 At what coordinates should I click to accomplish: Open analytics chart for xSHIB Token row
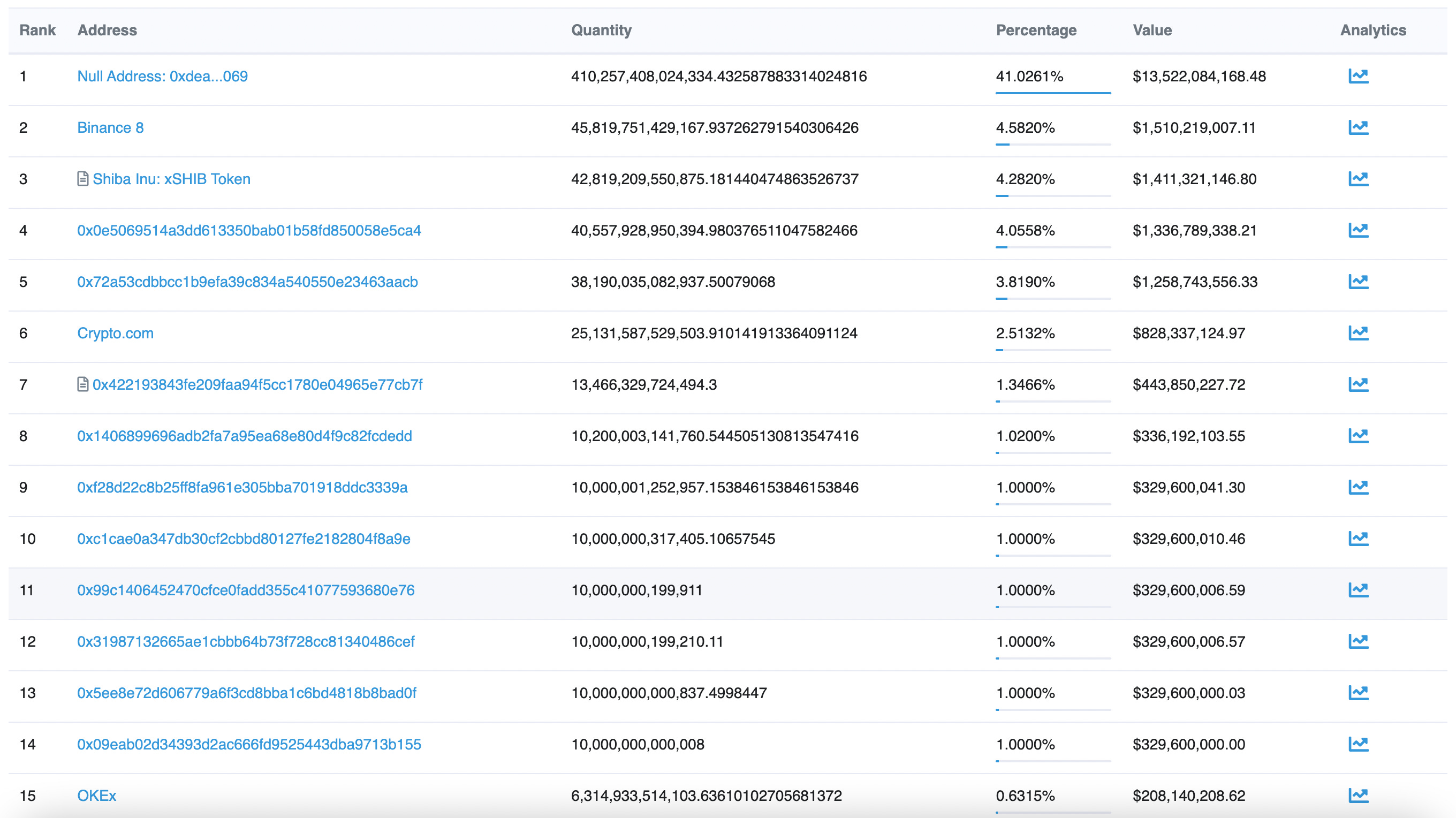pos(1358,179)
